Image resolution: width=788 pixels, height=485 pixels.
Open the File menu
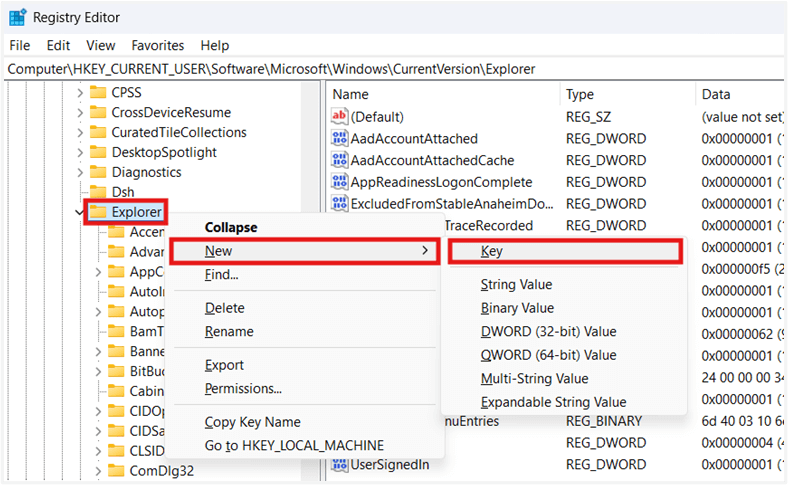click(20, 45)
